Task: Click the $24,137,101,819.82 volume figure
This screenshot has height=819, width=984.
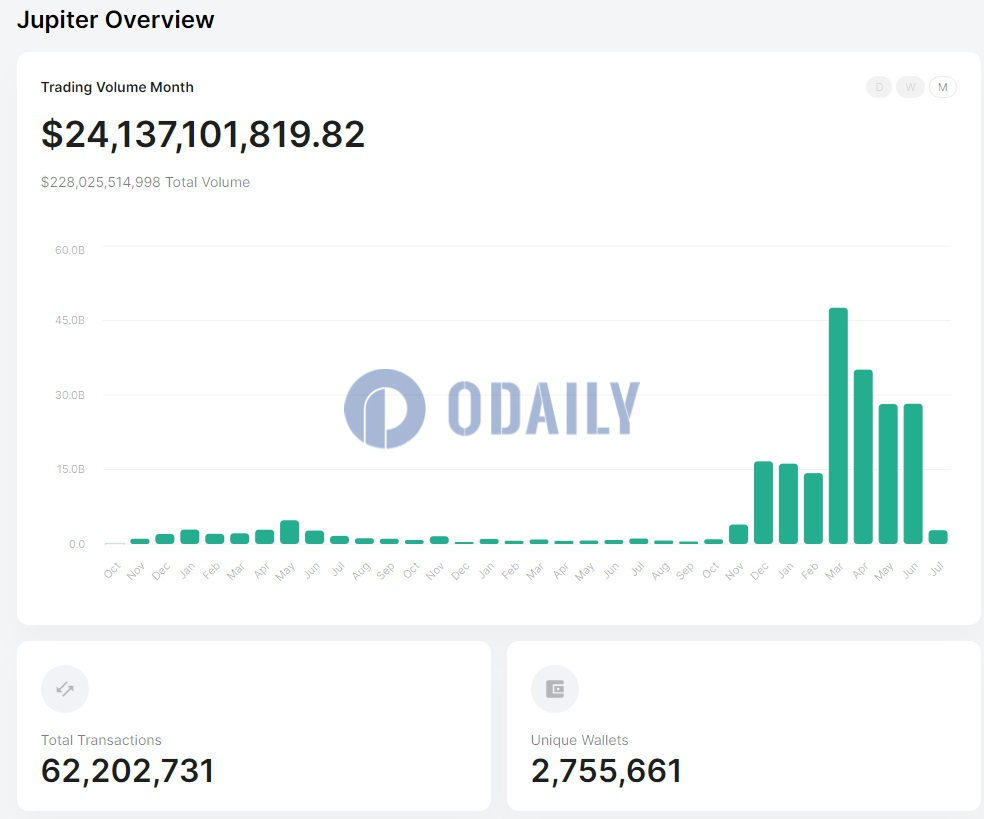Action: tap(203, 134)
